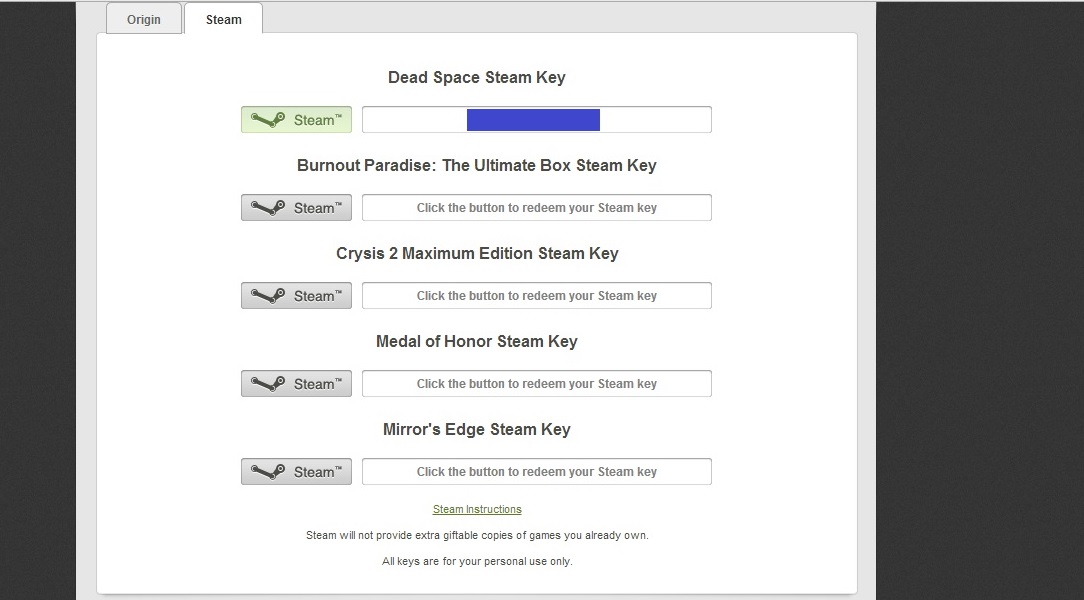Hit the Mirror's Edge Steam redeem button

[x=296, y=472]
